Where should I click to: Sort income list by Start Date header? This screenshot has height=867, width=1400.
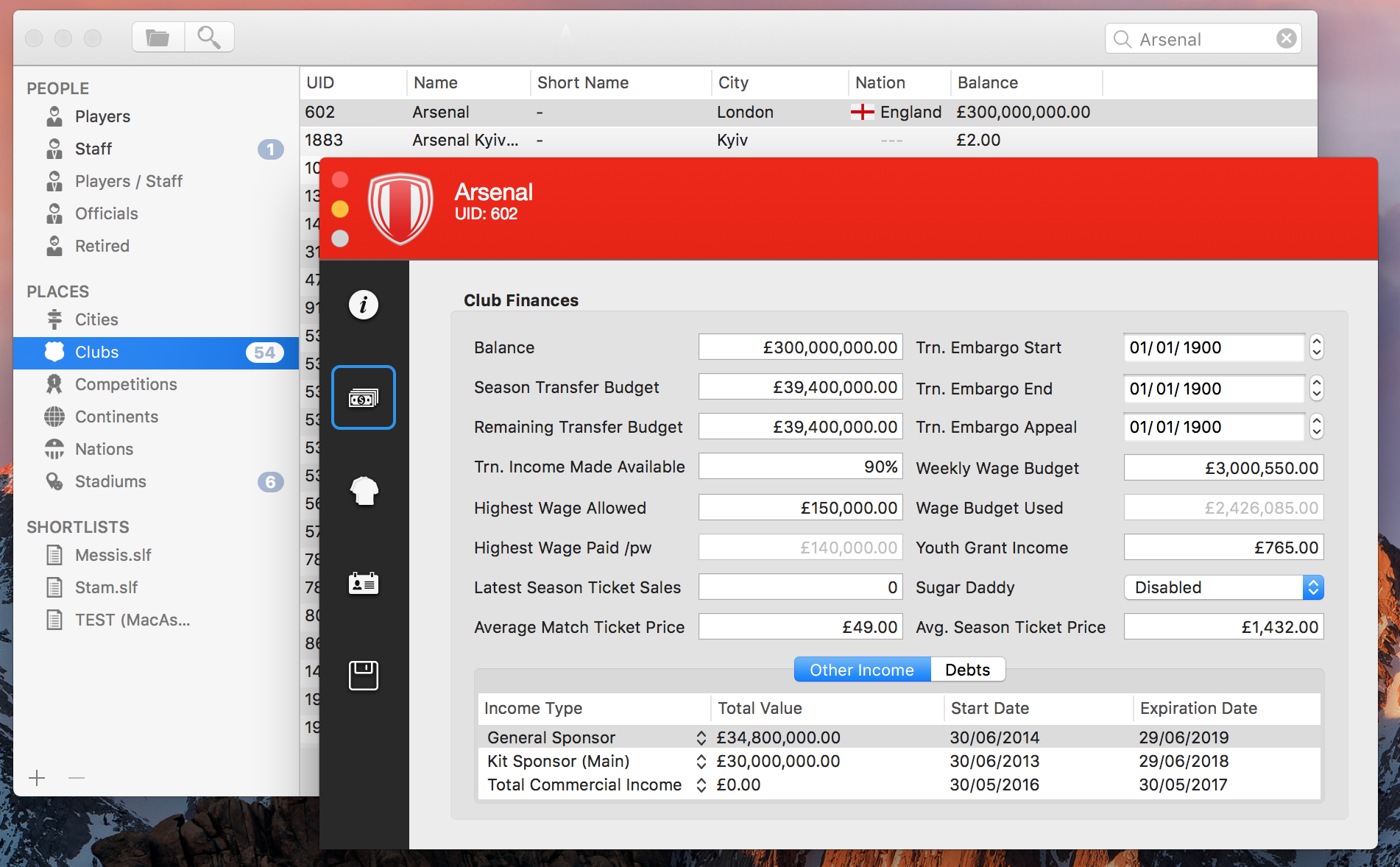point(1039,708)
